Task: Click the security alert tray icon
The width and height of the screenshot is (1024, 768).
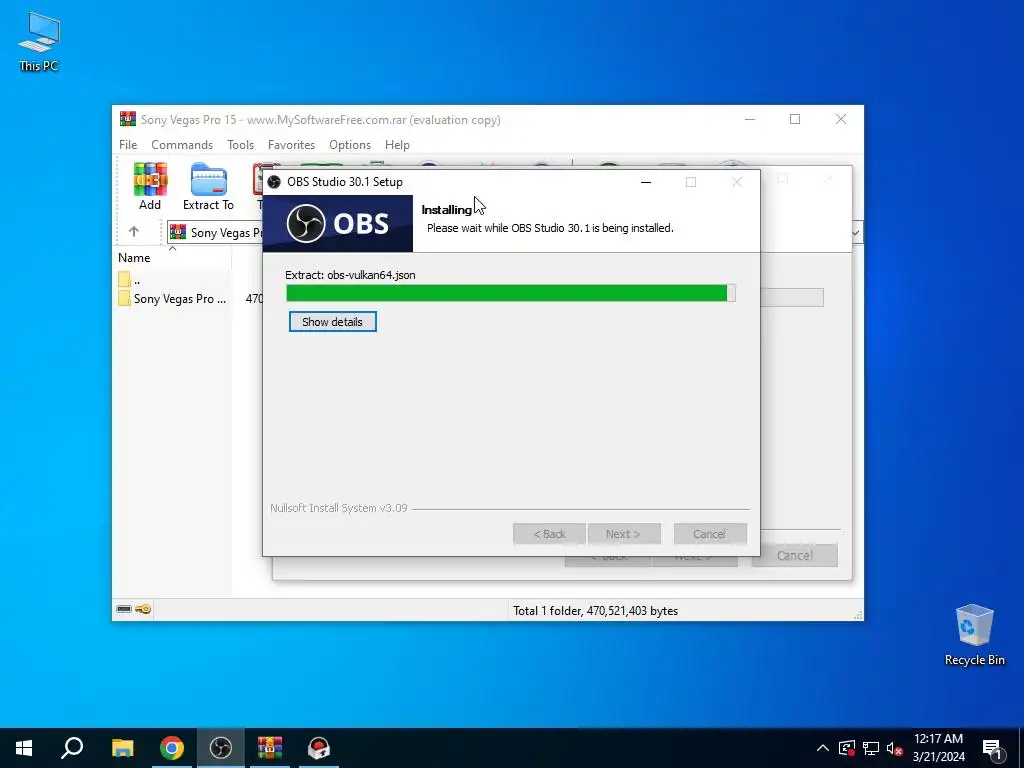Action: click(x=847, y=748)
